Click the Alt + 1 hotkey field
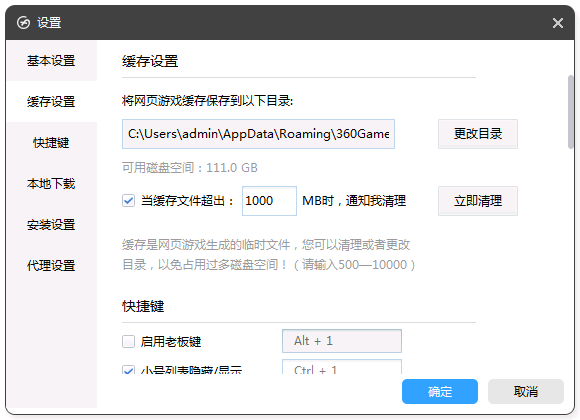 (x=342, y=341)
